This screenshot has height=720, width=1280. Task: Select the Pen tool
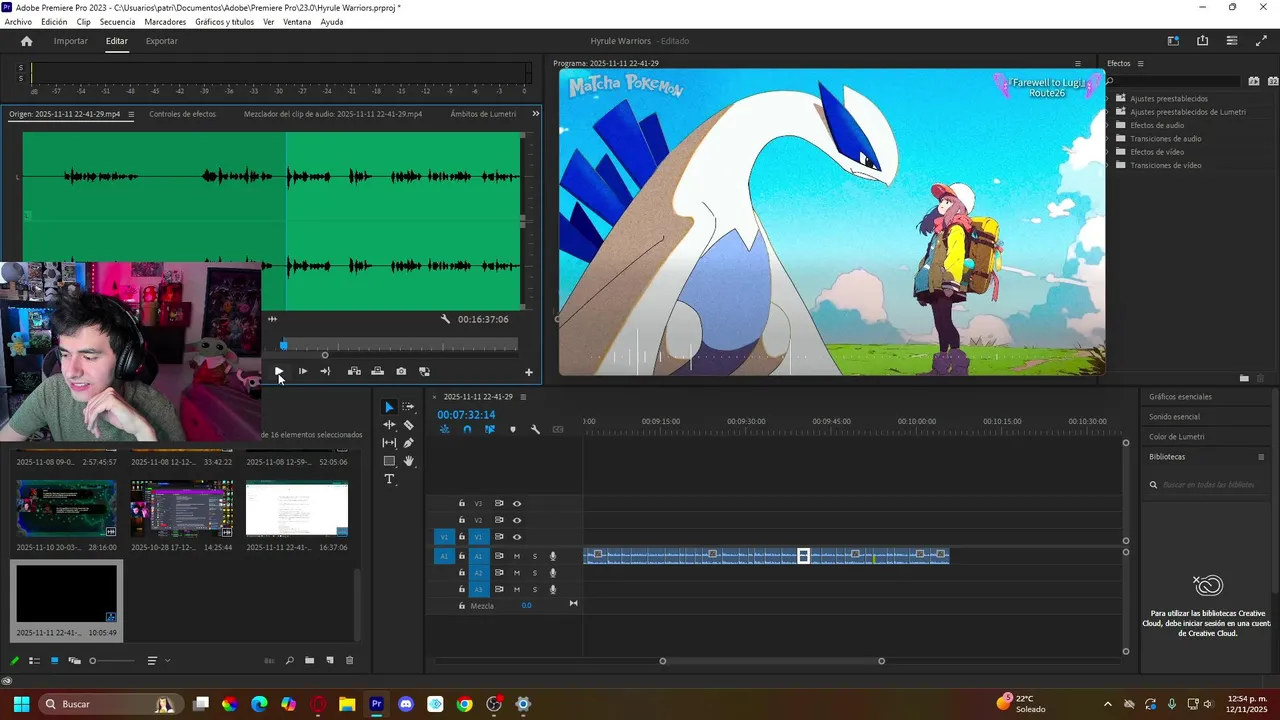coord(408,443)
